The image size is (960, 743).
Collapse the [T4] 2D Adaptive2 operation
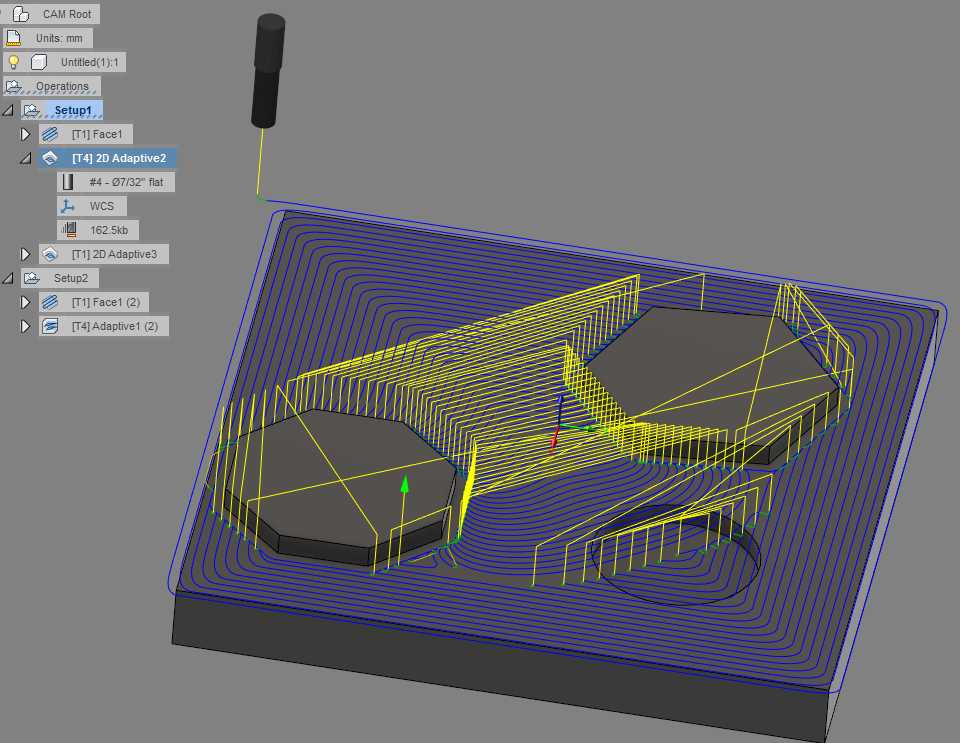pos(26,159)
